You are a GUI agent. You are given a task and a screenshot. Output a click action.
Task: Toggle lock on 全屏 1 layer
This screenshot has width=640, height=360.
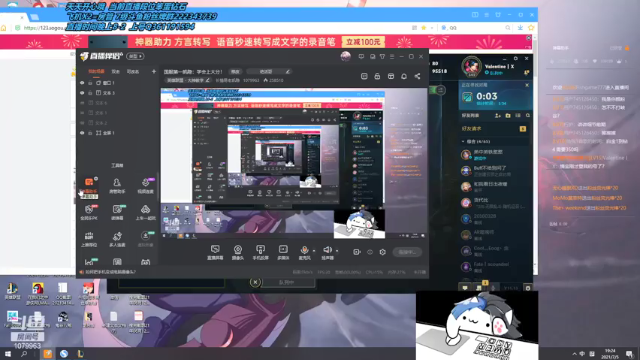pos(90,133)
